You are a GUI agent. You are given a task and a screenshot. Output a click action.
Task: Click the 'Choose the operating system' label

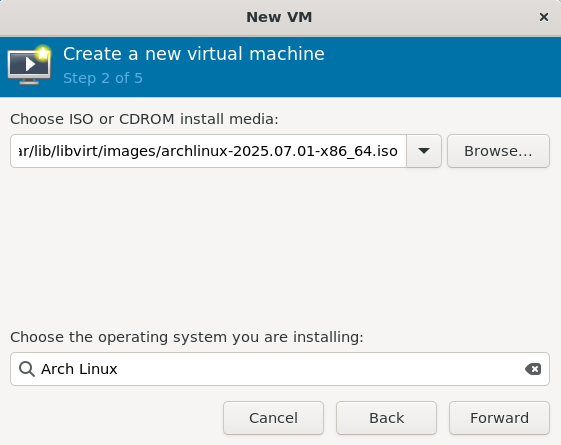tap(187, 337)
